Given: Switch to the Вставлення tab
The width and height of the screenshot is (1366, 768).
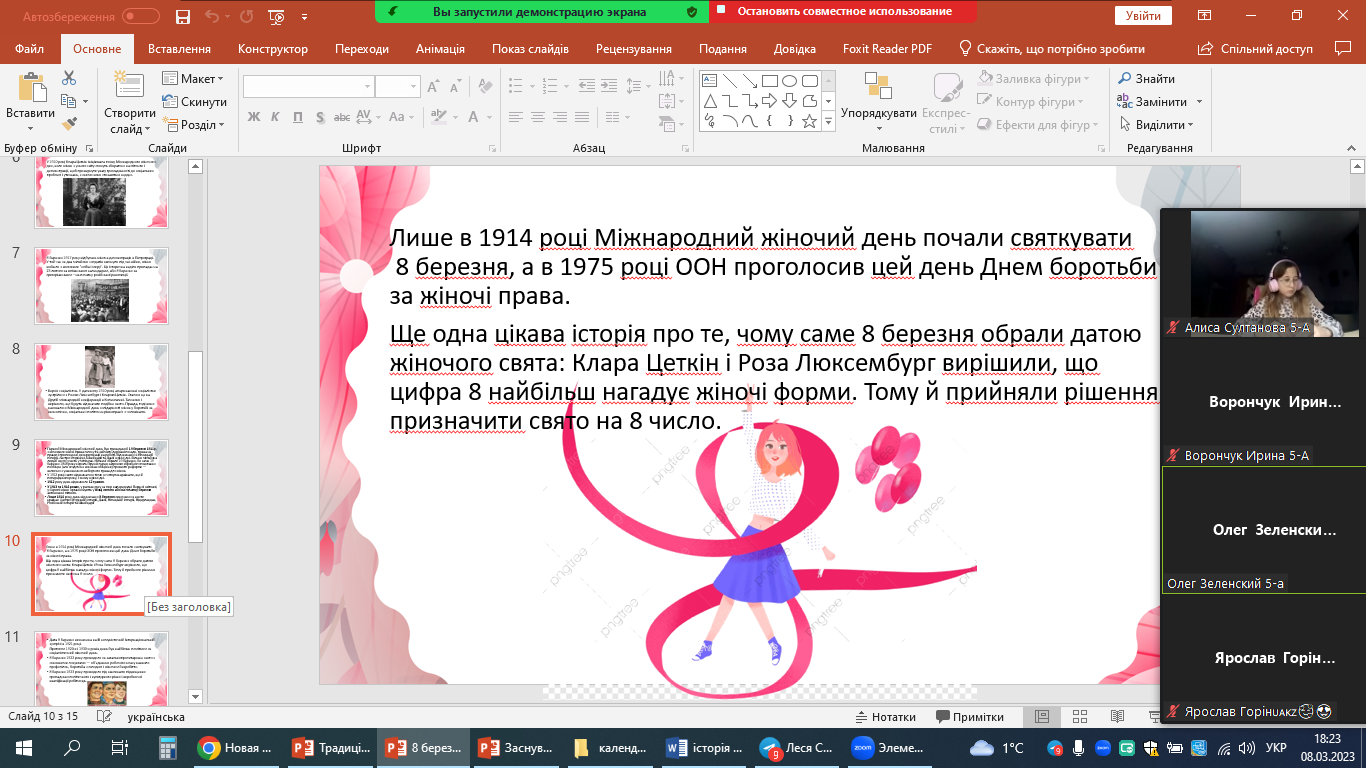Looking at the screenshot, I should [179, 49].
